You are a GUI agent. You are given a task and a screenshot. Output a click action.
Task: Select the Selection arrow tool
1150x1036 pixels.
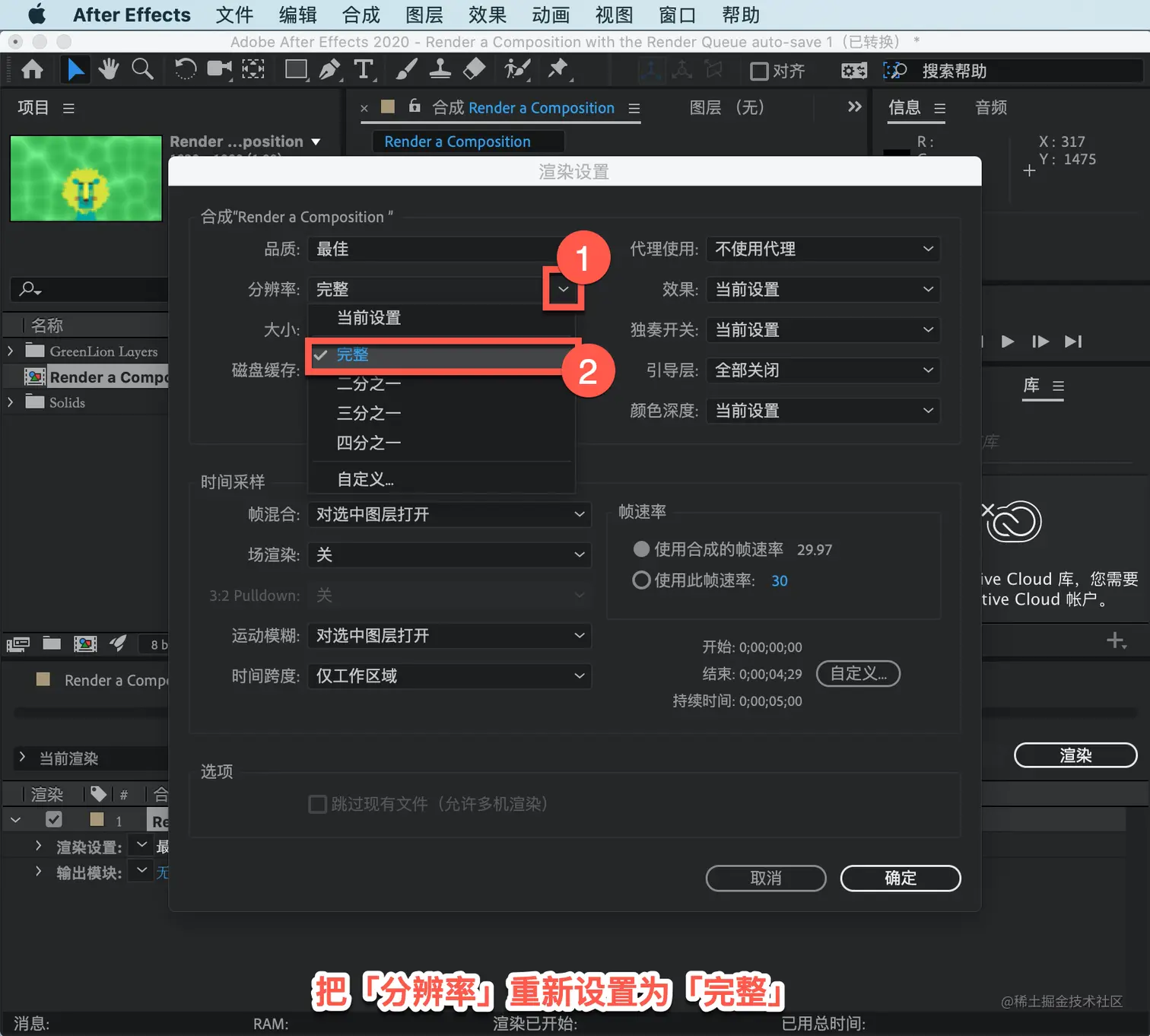pyautogui.click(x=75, y=69)
